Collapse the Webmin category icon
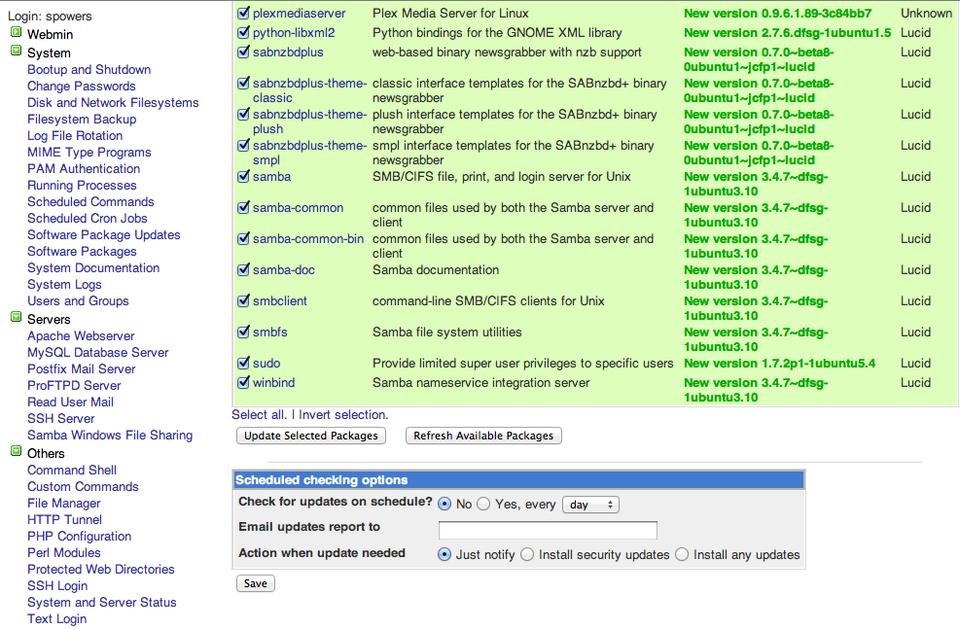The image size is (960, 629). click(16, 33)
